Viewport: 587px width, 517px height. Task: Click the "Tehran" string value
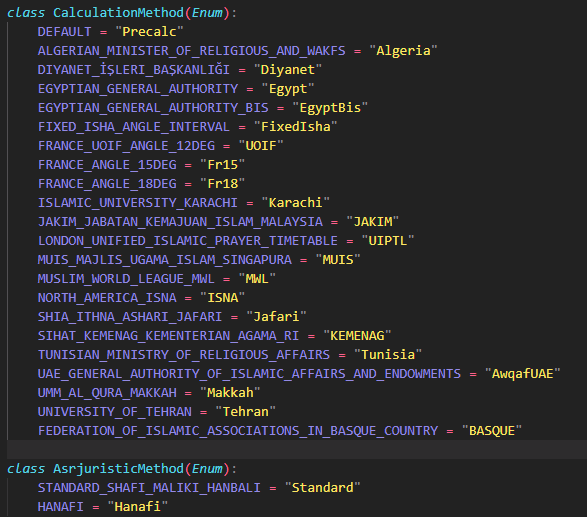tap(245, 412)
